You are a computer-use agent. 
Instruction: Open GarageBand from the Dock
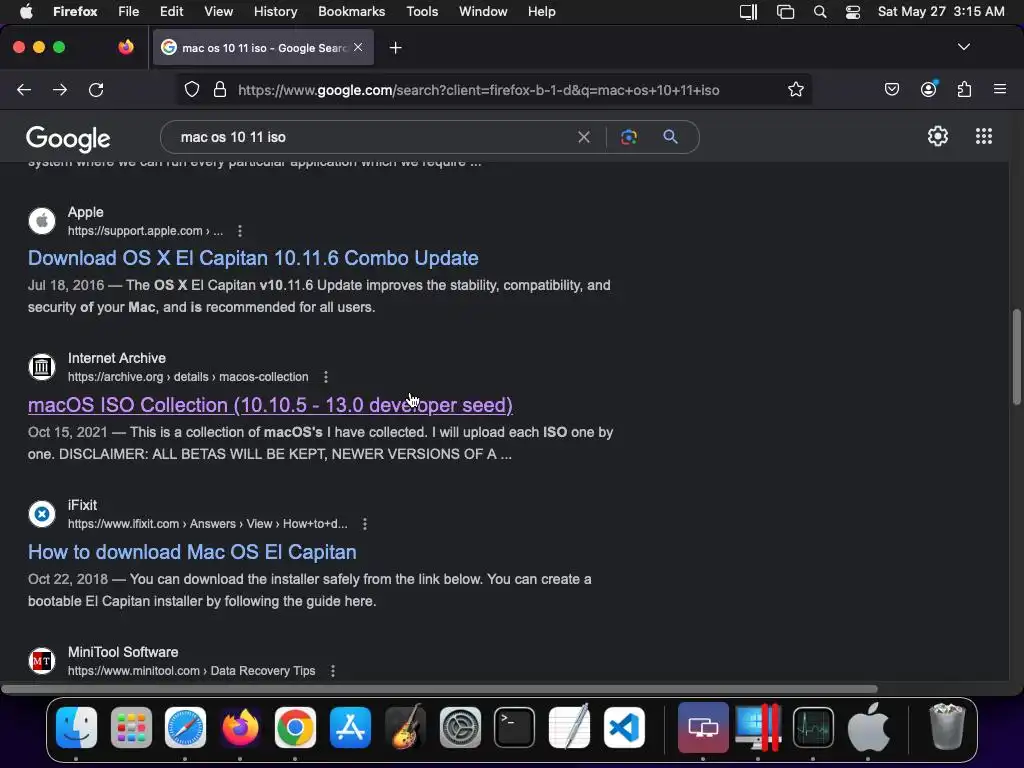pos(405,727)
